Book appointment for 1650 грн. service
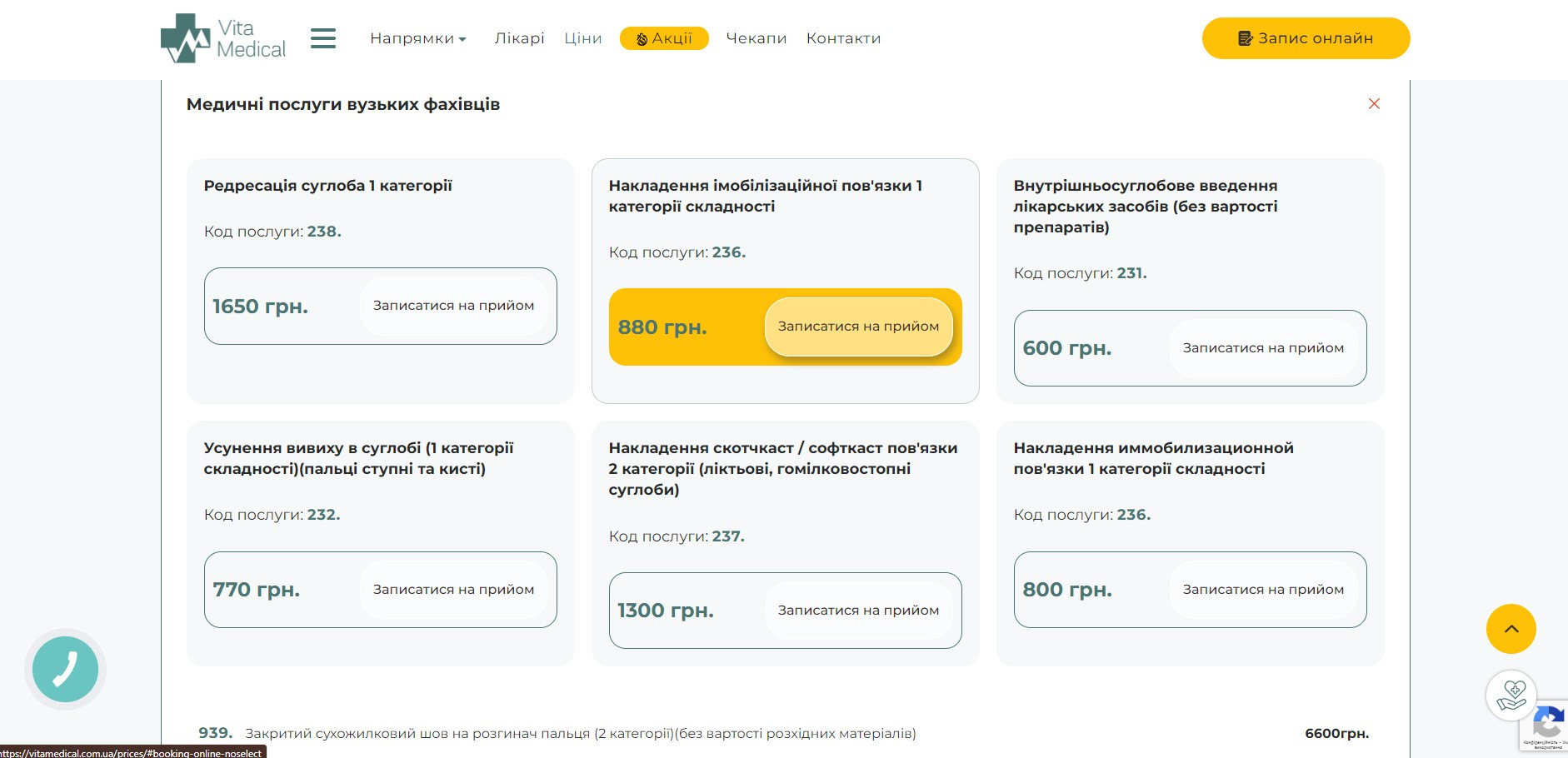This screenshot has height=758, width=1568. tap(453, 306)
